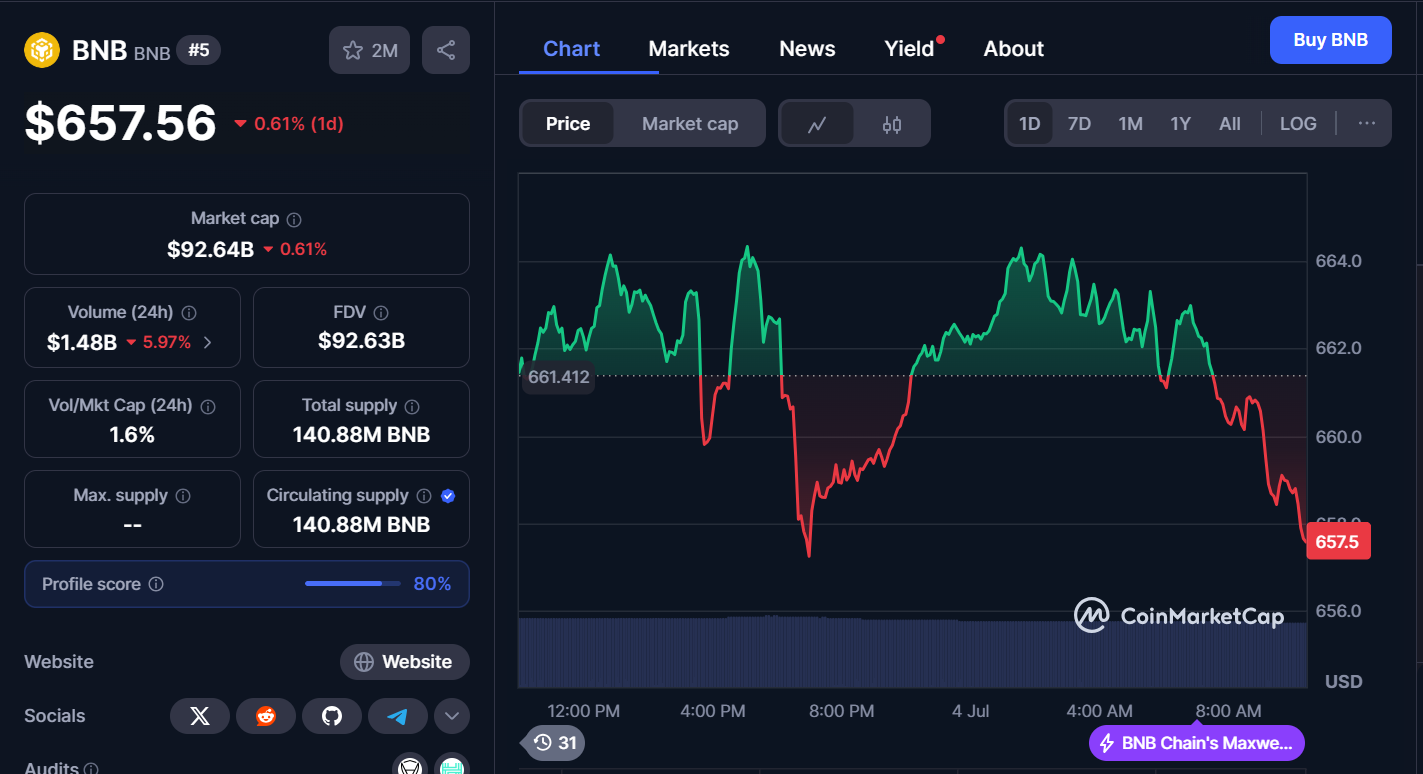Expand more socials dropdown chevron
This screenshot has width=1423, height=774.
452,716
